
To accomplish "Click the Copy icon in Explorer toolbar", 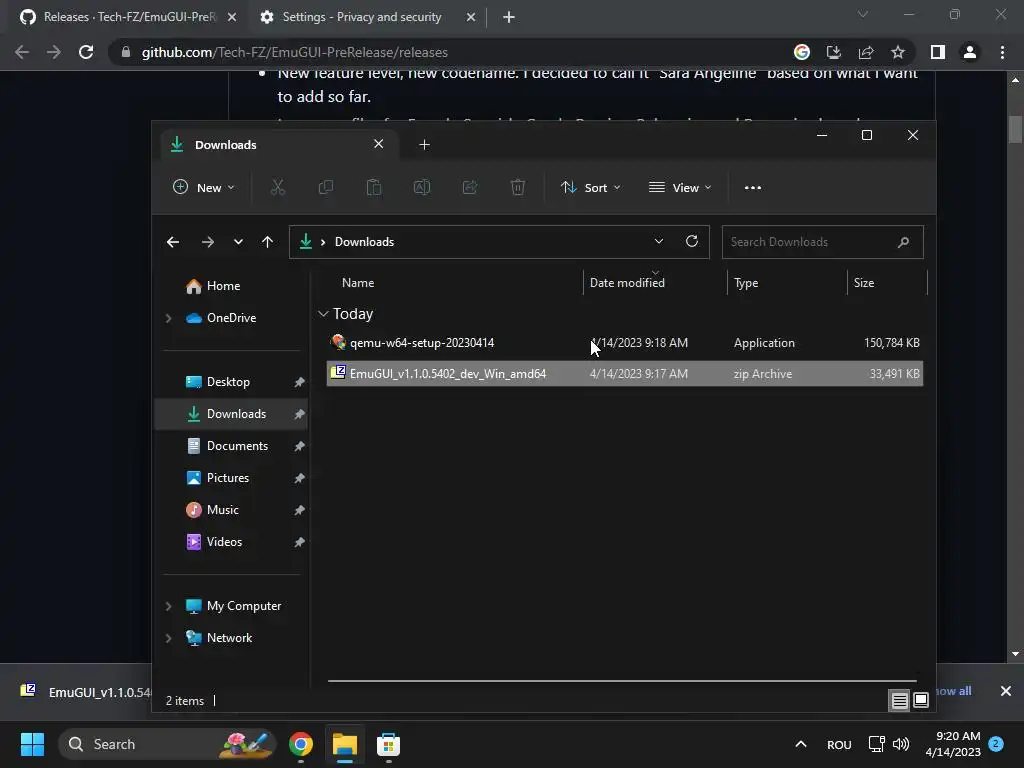I will [x=325, y=187].
